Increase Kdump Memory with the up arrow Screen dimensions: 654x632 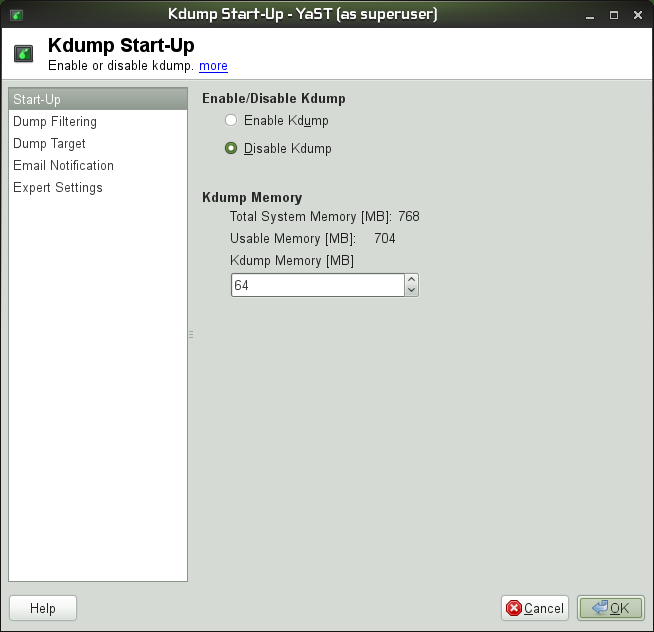coord(412,279)
